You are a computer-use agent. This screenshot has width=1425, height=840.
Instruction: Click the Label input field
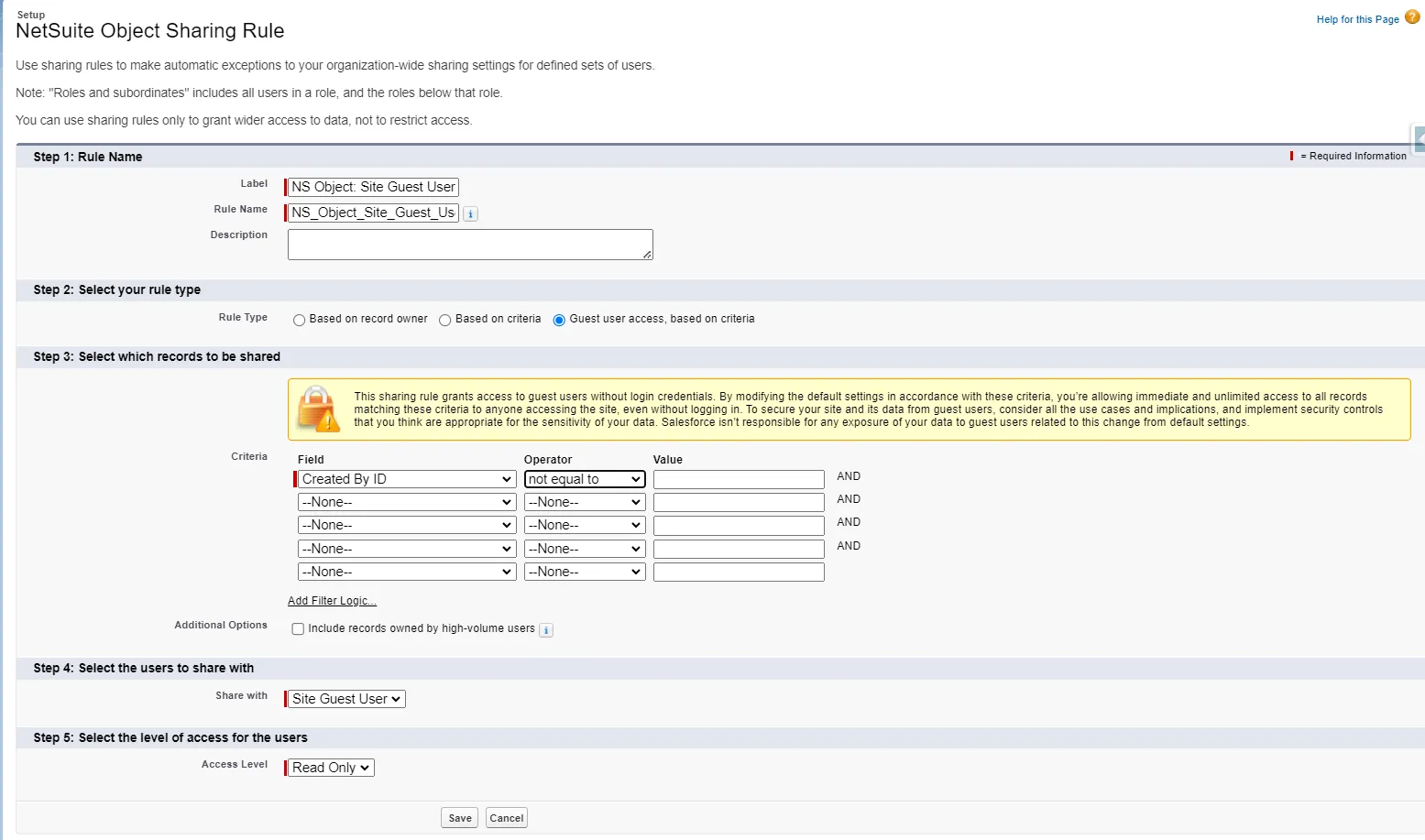(373, 187)
